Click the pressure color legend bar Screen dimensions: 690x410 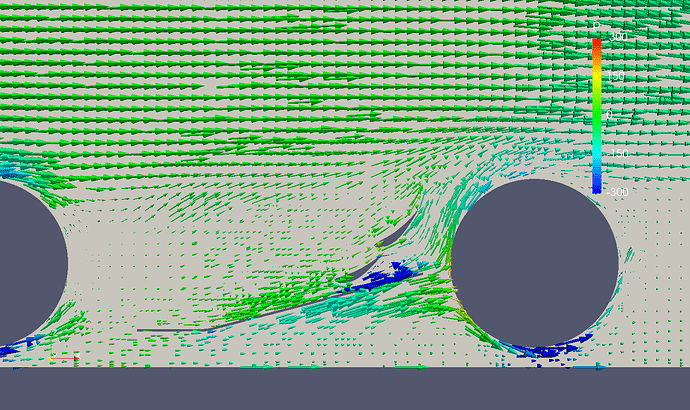point(597,116)
